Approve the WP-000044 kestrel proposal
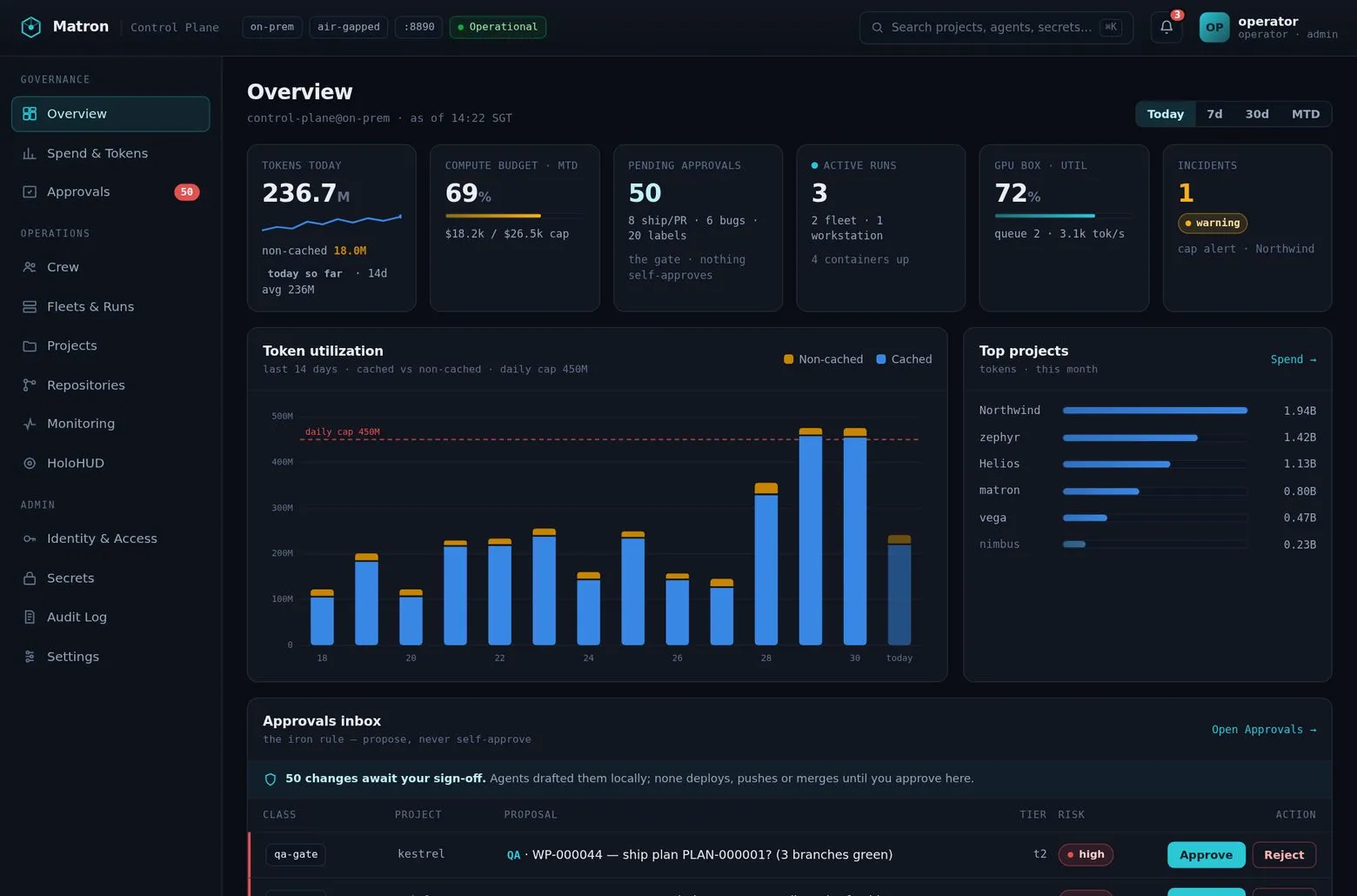This screenshot has height=896, width=1357. [1206, 855]
